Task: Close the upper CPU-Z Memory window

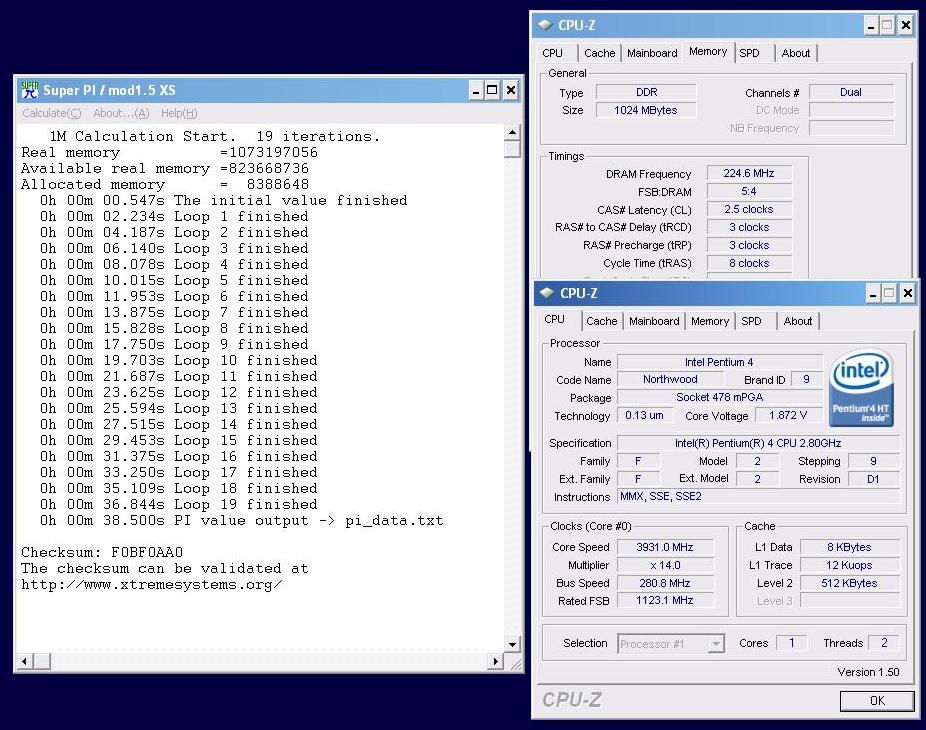Action: [x=905, y=25]
